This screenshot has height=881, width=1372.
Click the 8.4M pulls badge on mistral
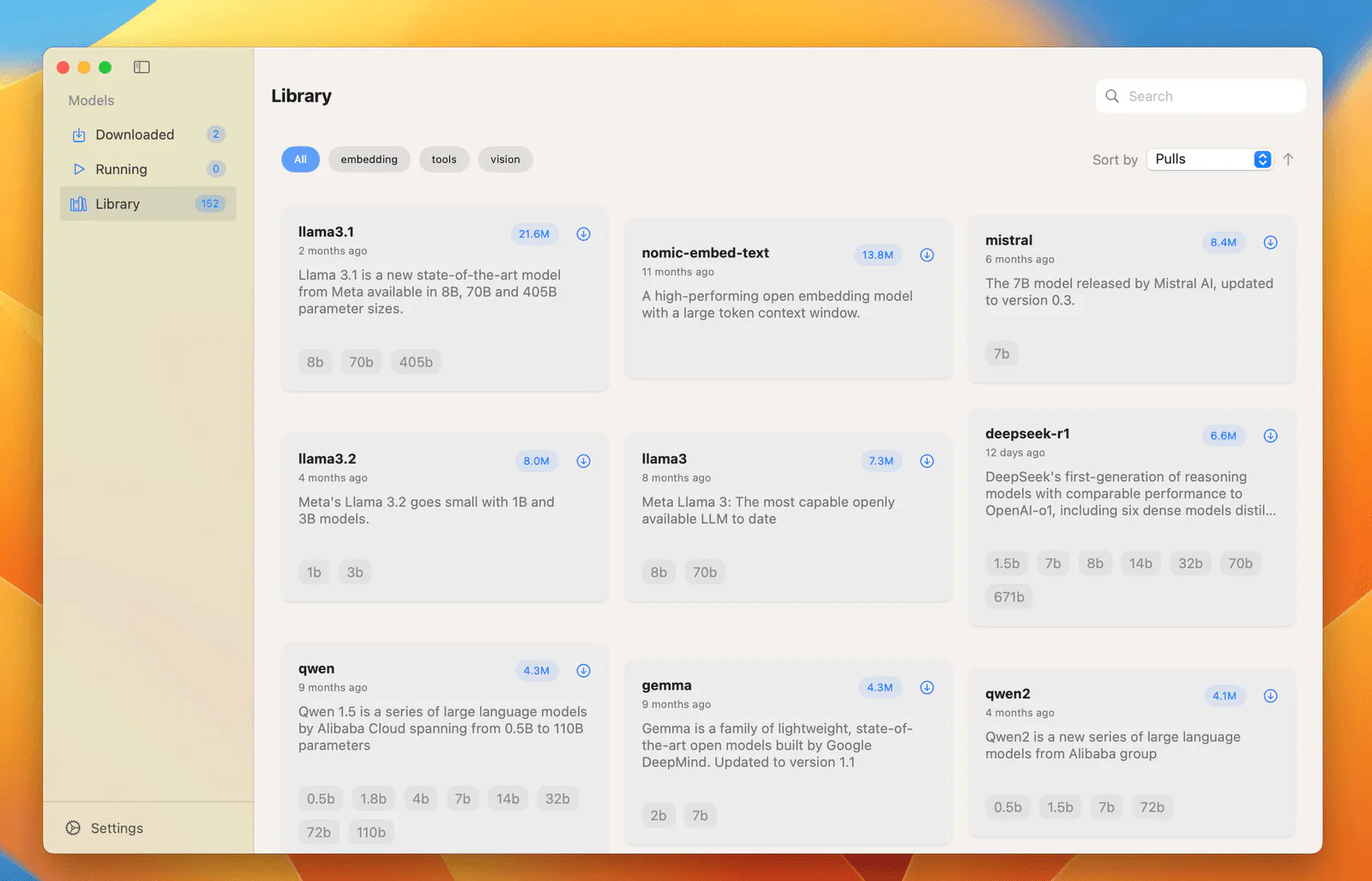(x=1224, y=243)
